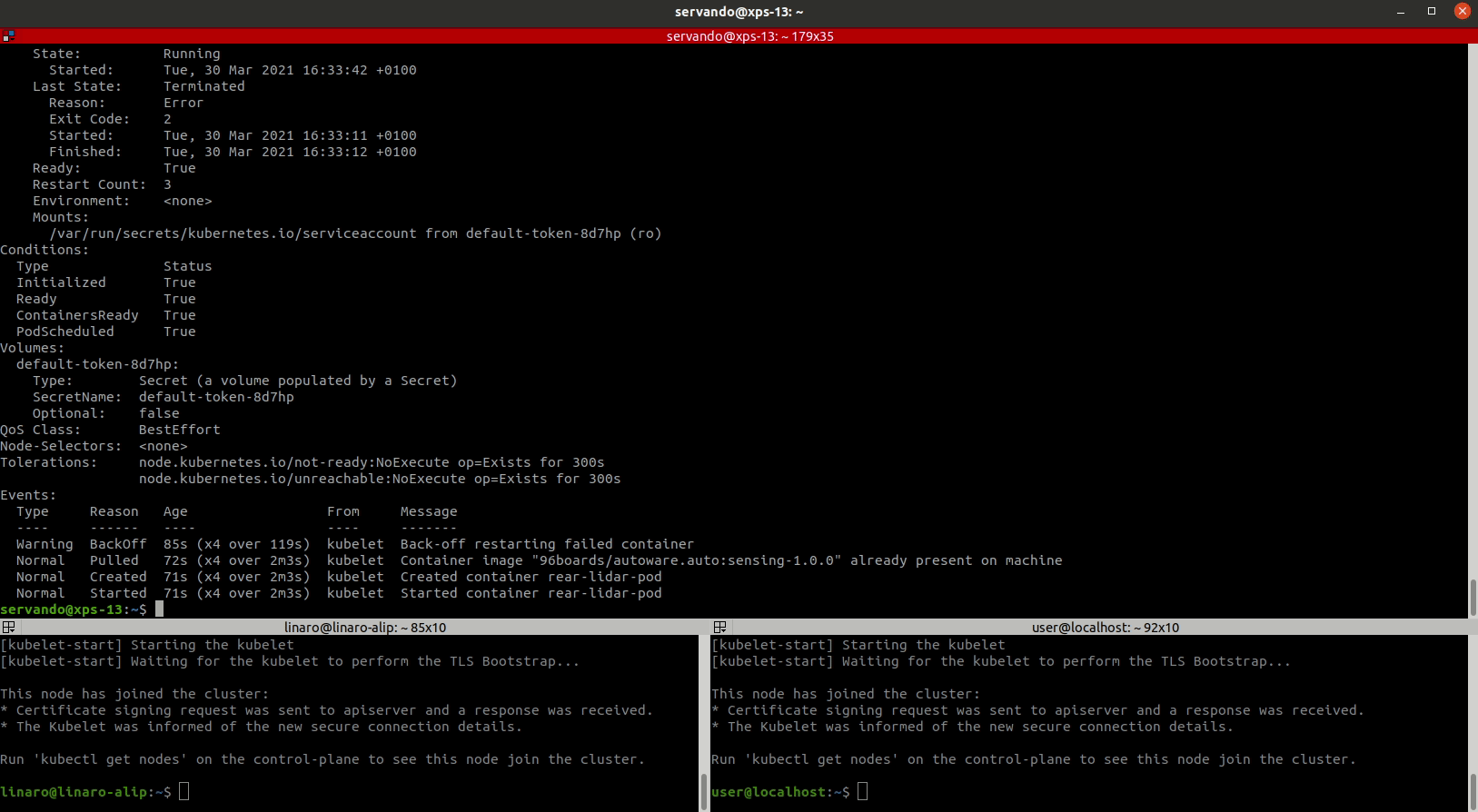1478x812 pixels.
Task: Select the red servando@xps-13 179x35 pane titlebar
Action: tap(749, 36)
